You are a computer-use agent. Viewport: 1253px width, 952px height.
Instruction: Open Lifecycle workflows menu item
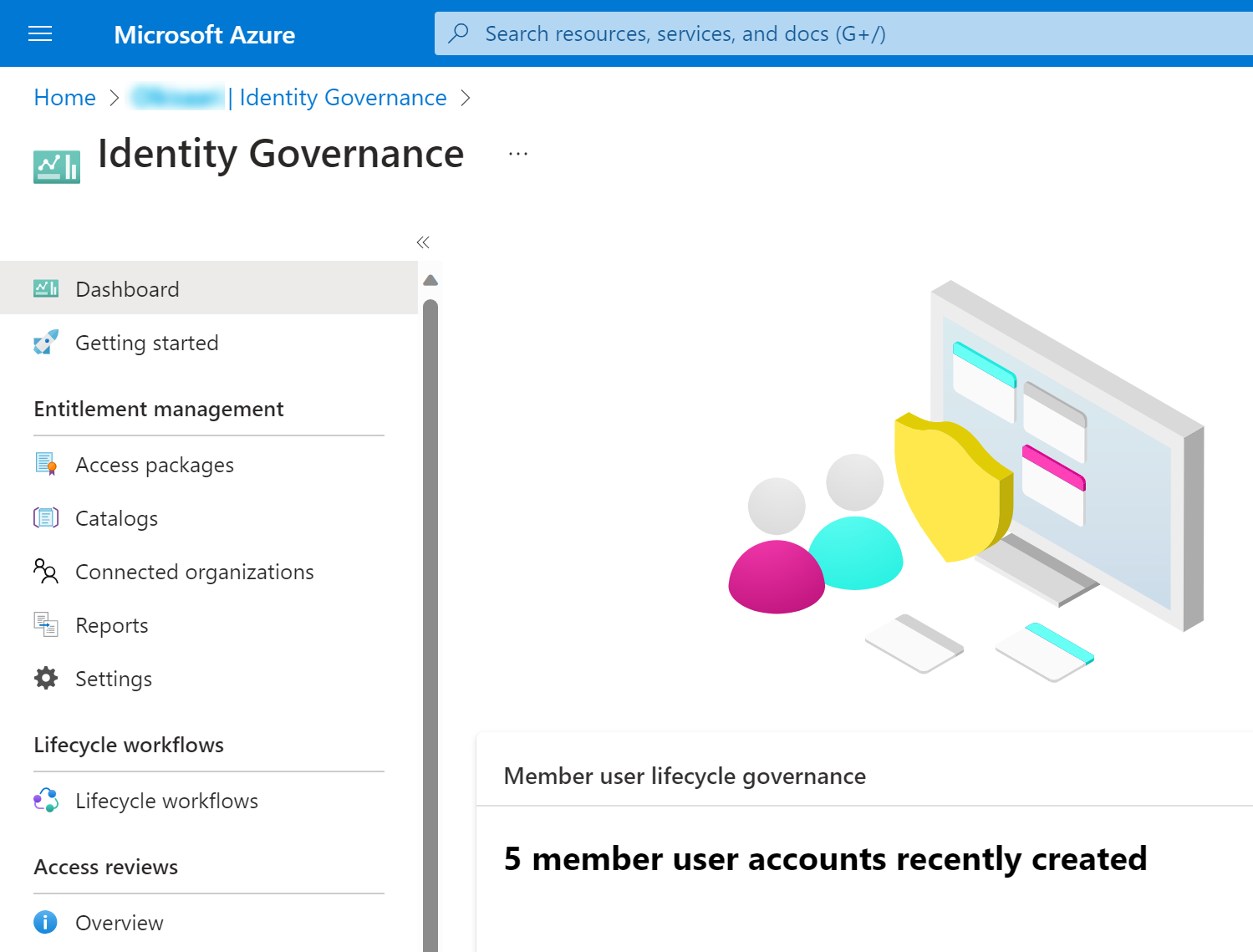pyautogui.click(x=209, y=800)
